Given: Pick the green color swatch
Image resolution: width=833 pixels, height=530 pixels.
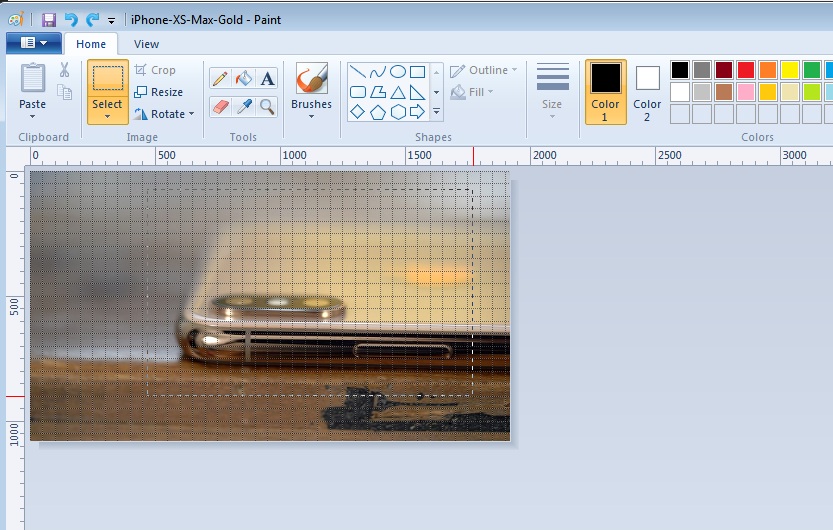Looking at the screenshot, I should tap(812, 70).
